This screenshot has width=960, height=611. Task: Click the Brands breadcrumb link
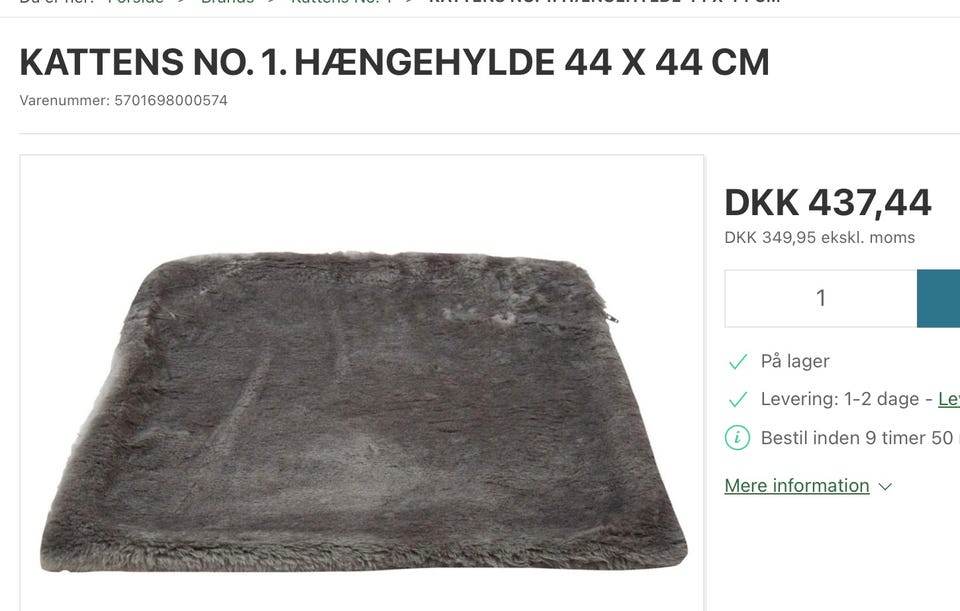[x=227, y=2]
